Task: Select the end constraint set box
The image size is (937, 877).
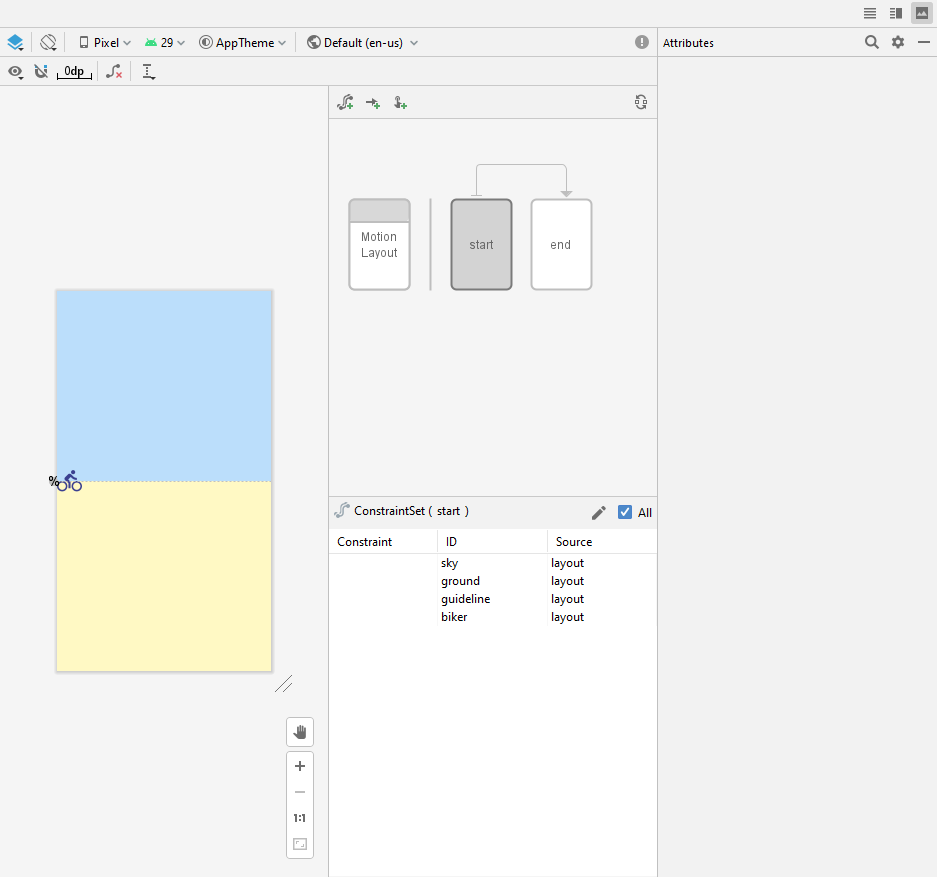Action: click(561, 245)
